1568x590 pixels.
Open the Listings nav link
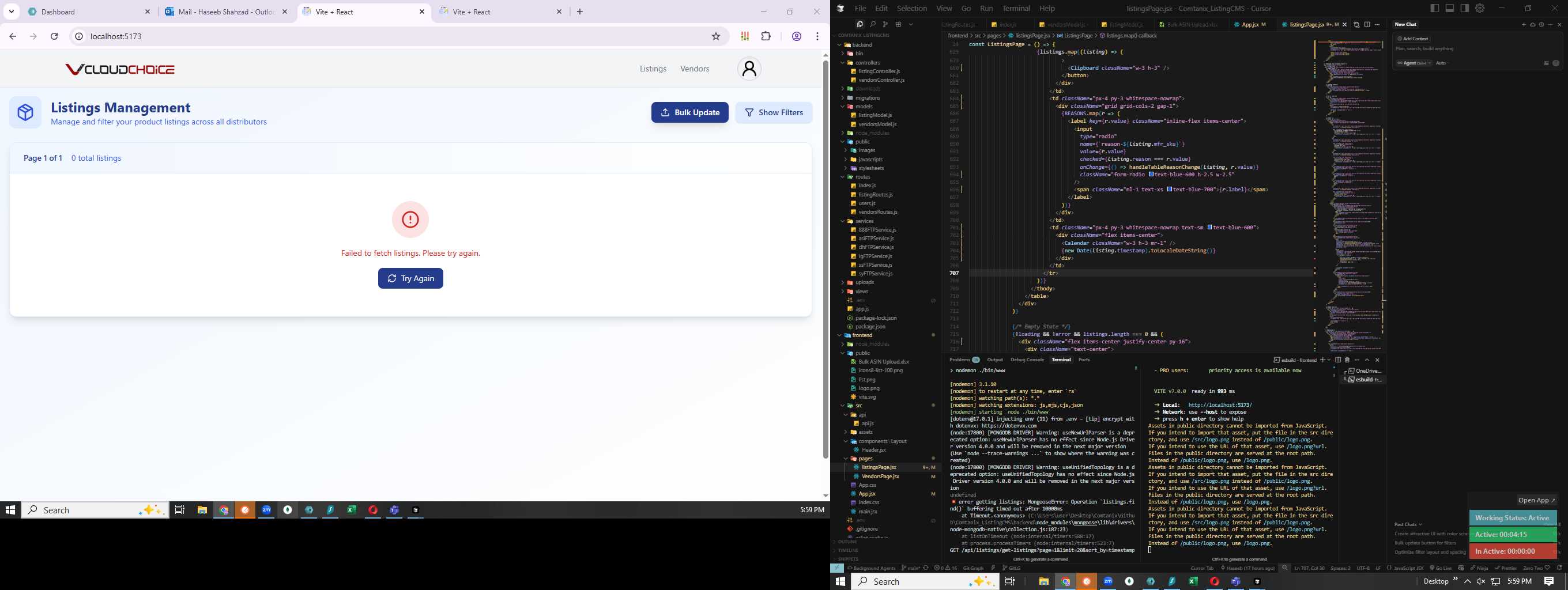tap(653, 69)
